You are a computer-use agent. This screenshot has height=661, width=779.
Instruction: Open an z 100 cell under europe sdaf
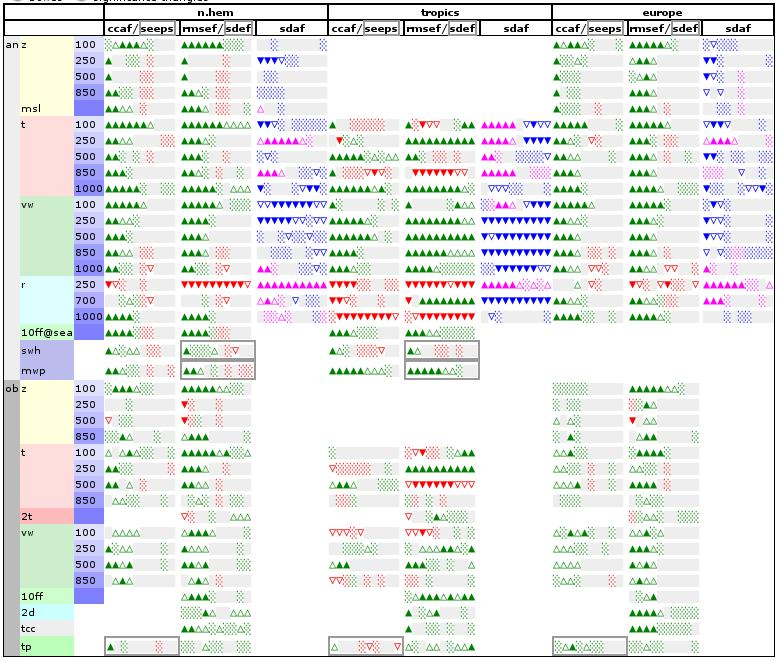coord(738,45)
